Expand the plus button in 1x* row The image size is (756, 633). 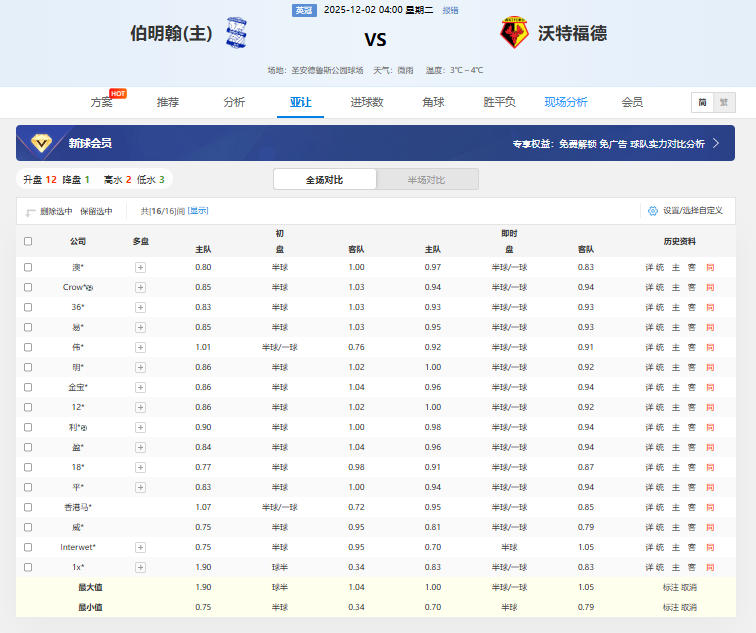[140, 567]
